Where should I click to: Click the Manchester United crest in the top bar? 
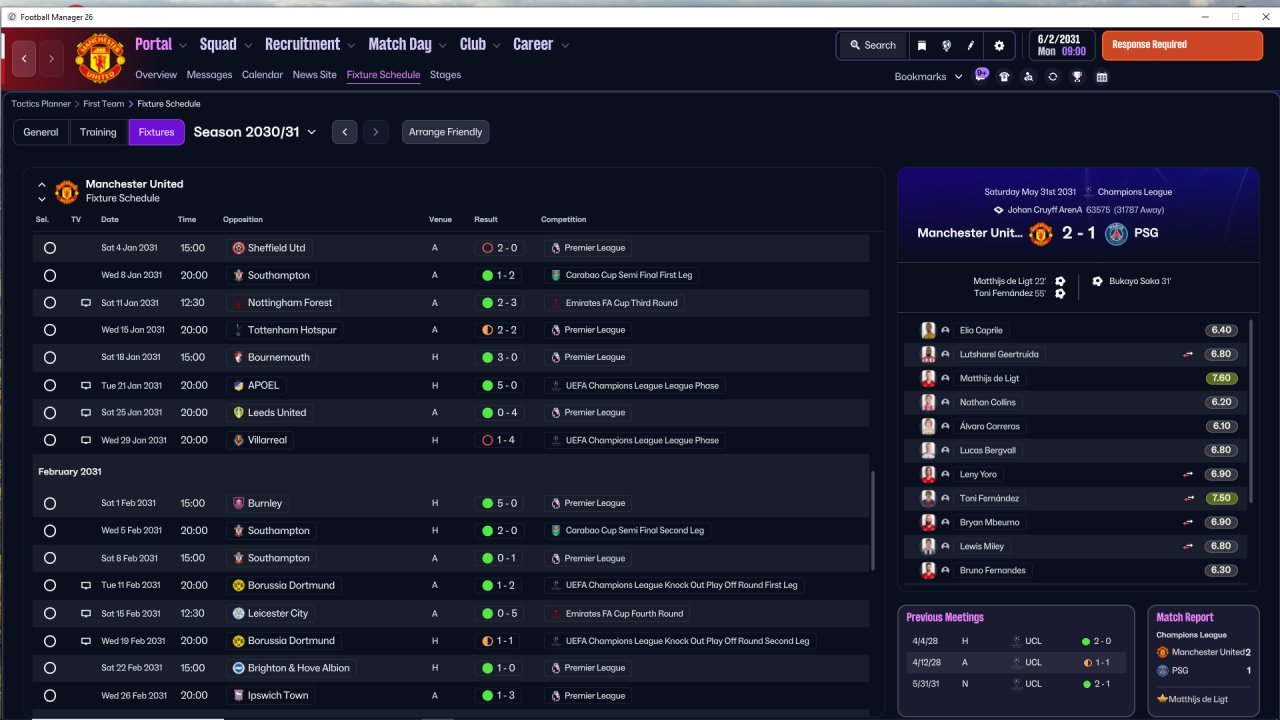point(100,59)
